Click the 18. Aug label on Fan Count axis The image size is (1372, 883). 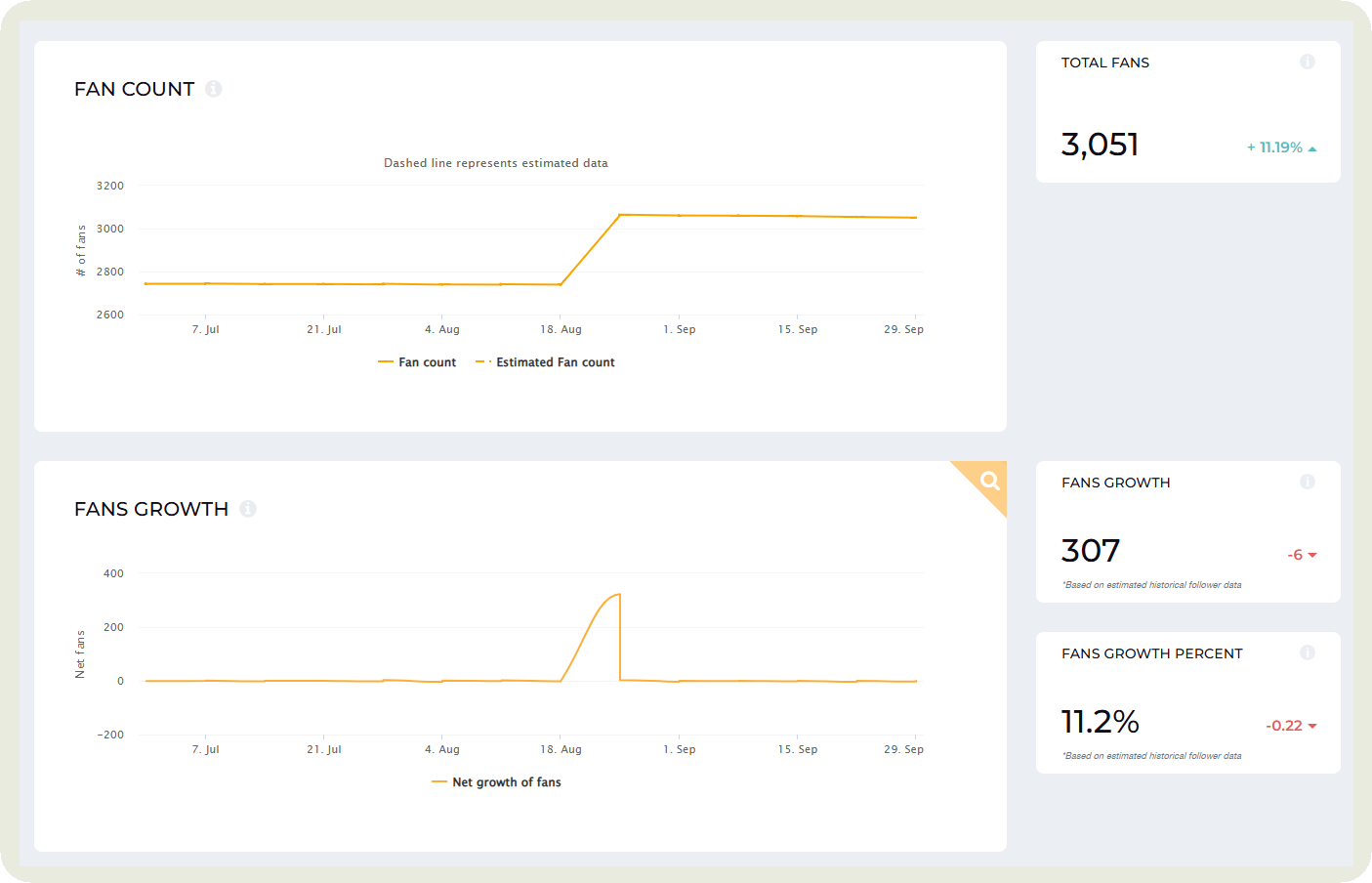pyautogui.click(x=561, y=330)
